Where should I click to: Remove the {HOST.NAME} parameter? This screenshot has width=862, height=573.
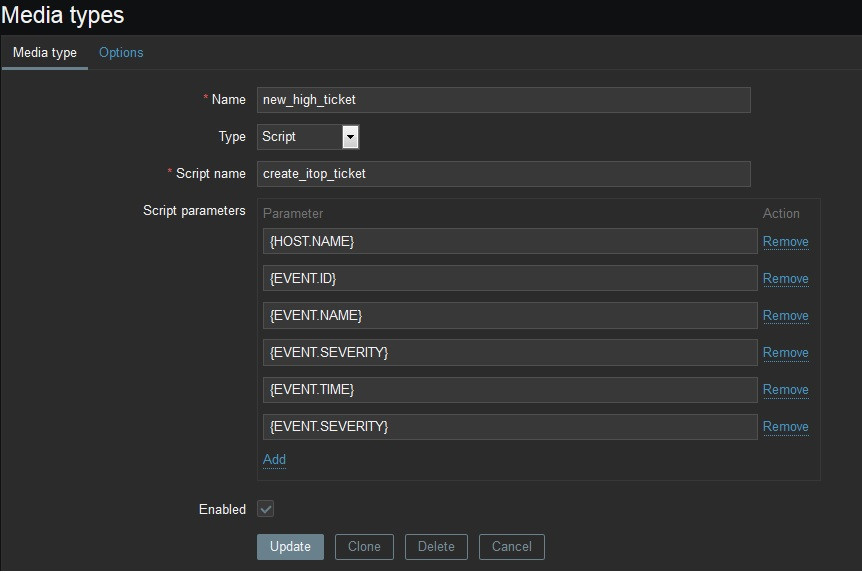pos(785,242)
